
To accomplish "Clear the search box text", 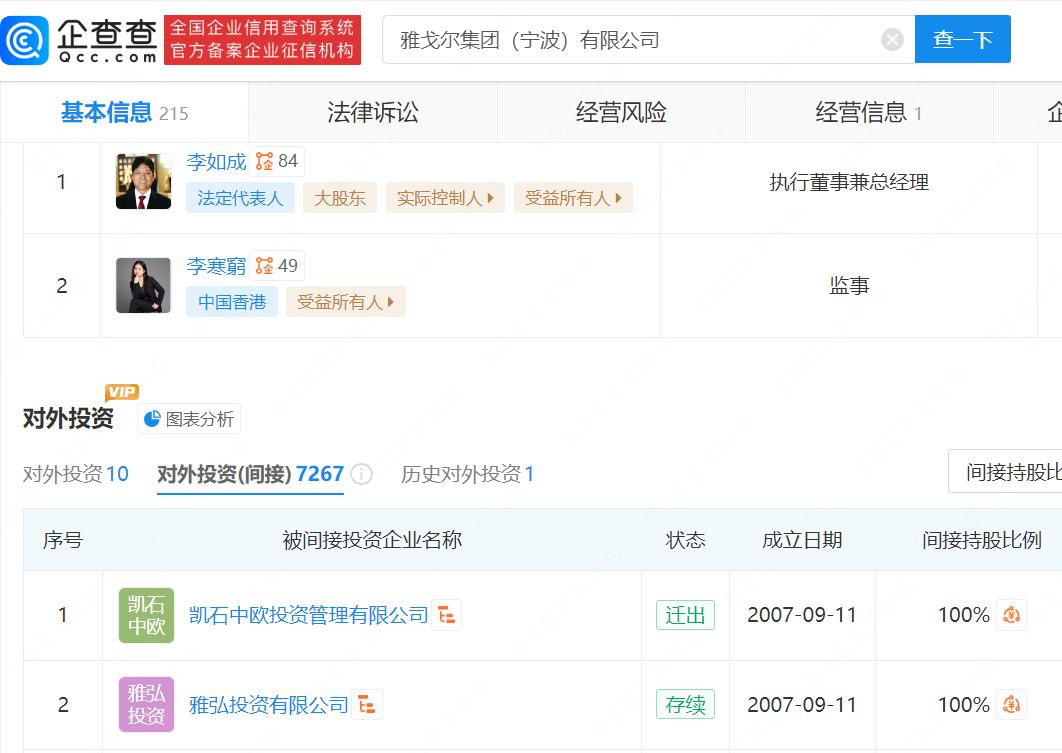I will click(x=892, y=40).
